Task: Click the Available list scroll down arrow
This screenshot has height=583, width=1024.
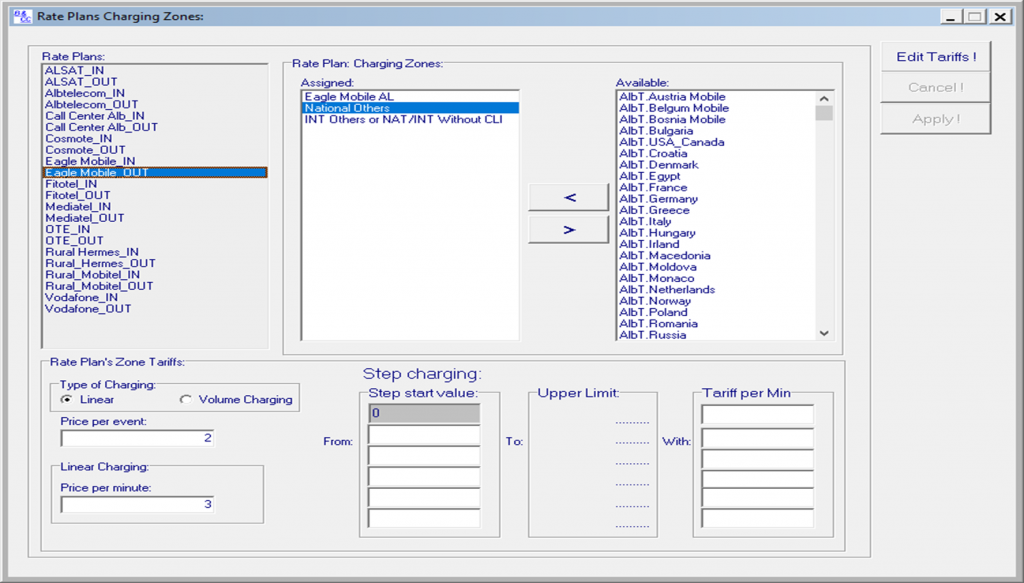Action: (824, 333)
